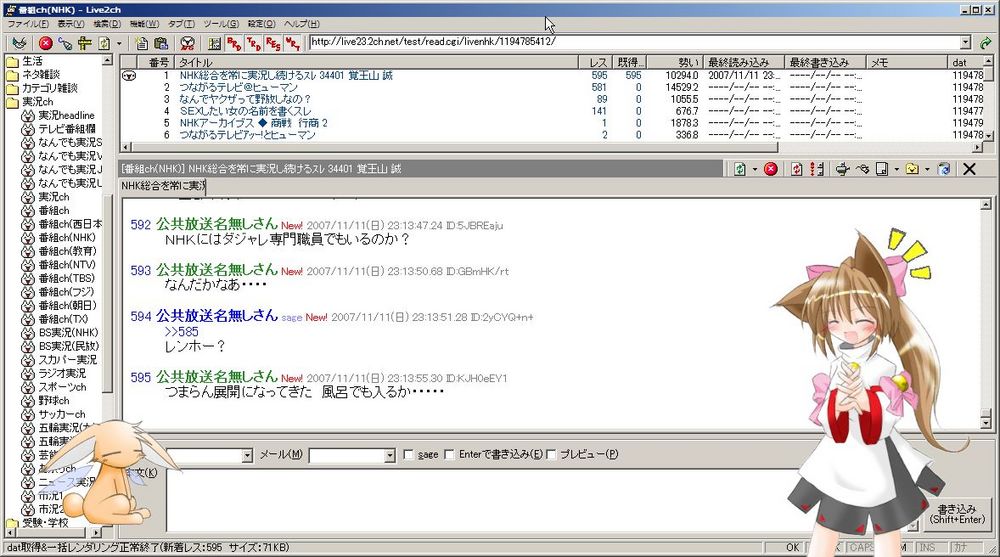Expand the 生活 folder in board tree
Image resolution: width=1000 pixels, height=557 pixels.
[x=32, y=61]
